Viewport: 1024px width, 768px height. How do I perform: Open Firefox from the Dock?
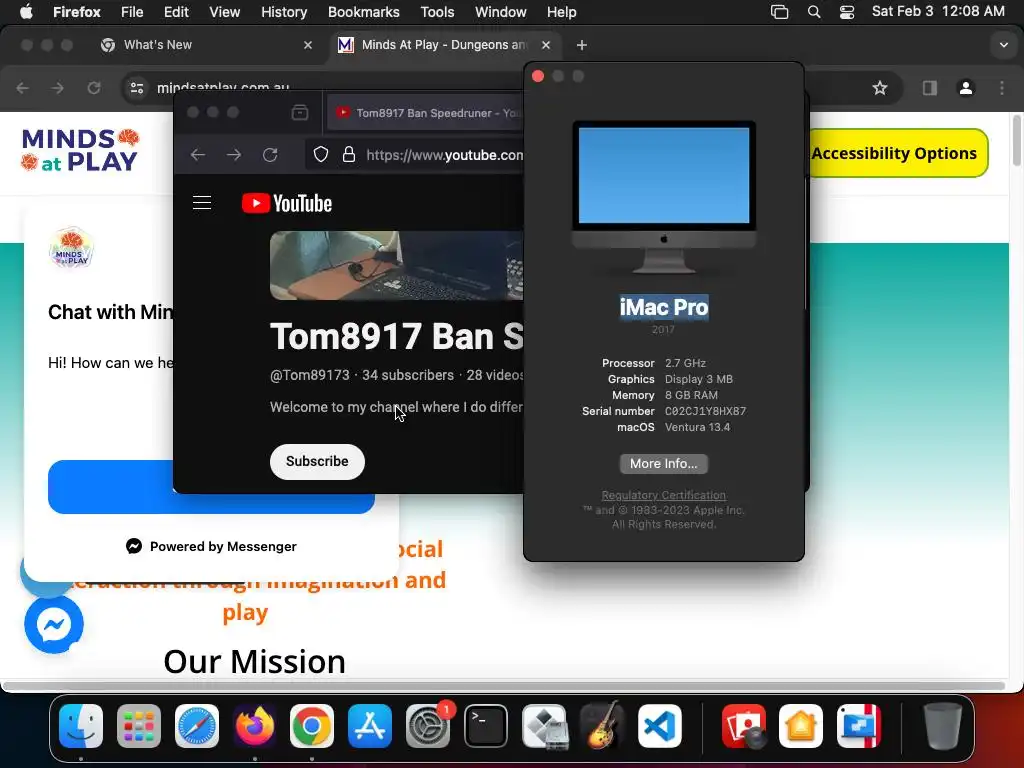pyautogui.click(x=254, y=726)
